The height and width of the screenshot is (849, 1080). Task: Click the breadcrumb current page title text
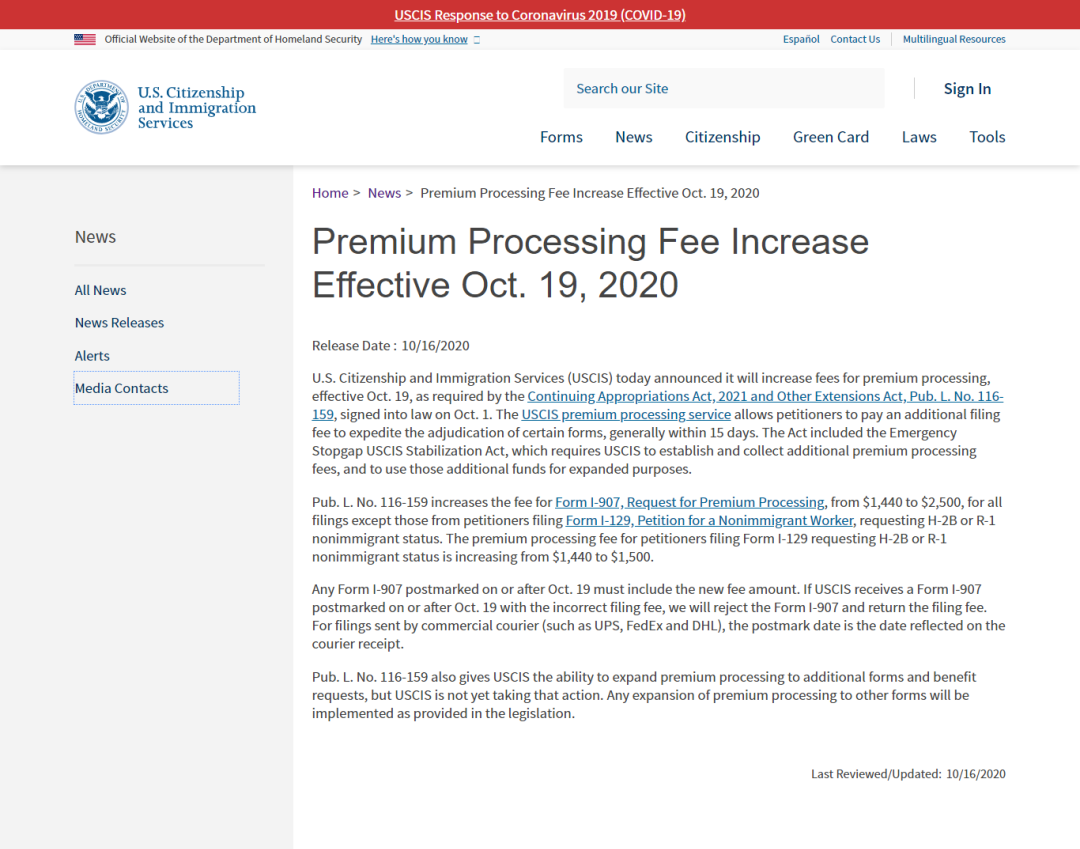590,193
